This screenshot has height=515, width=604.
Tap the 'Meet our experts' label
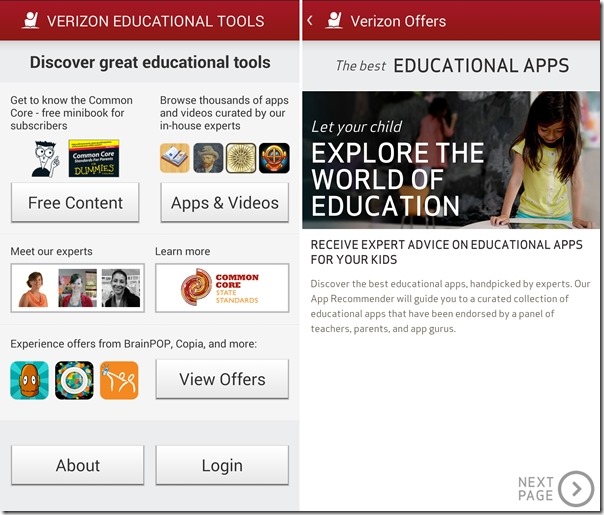click(51, 251)
